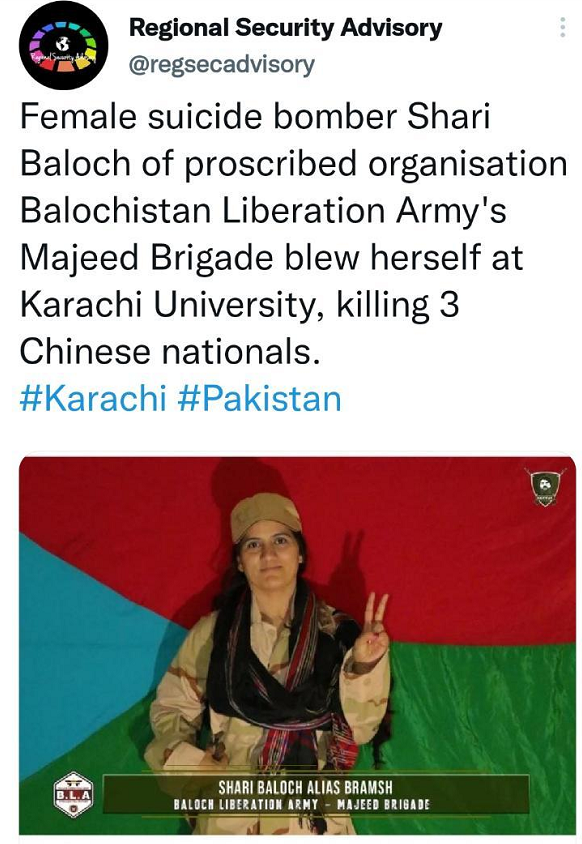The width and height of the screenshot is (582, 844).
Task: Click the green area of the flag backdrop
Action: pyautogui.click(x=485, y=711)
